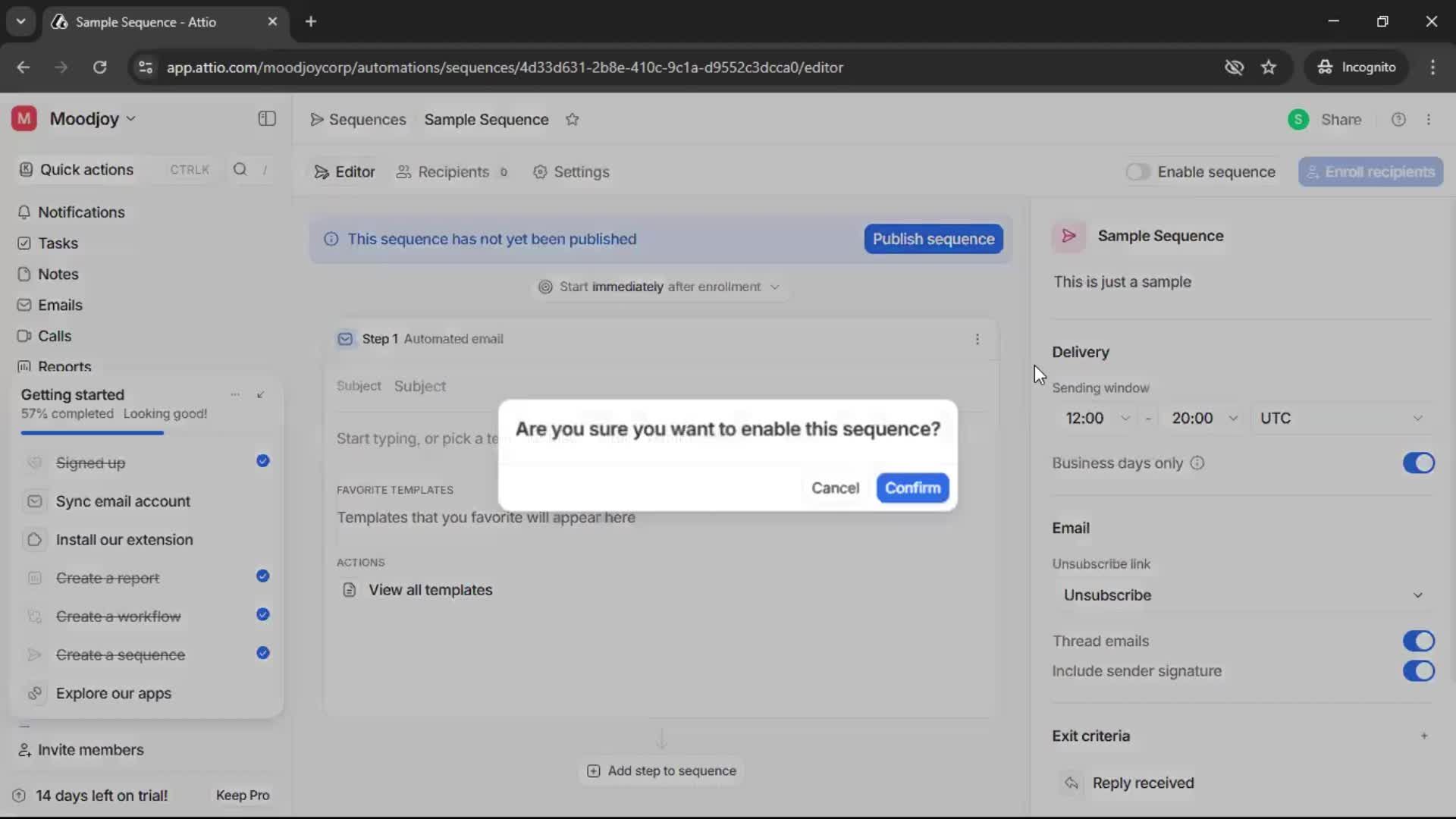Image resolution: width=1456 pixels, height=819 pixels.
Task: Select the Reply received exit criteria icon
Action: pos(1072,783)
